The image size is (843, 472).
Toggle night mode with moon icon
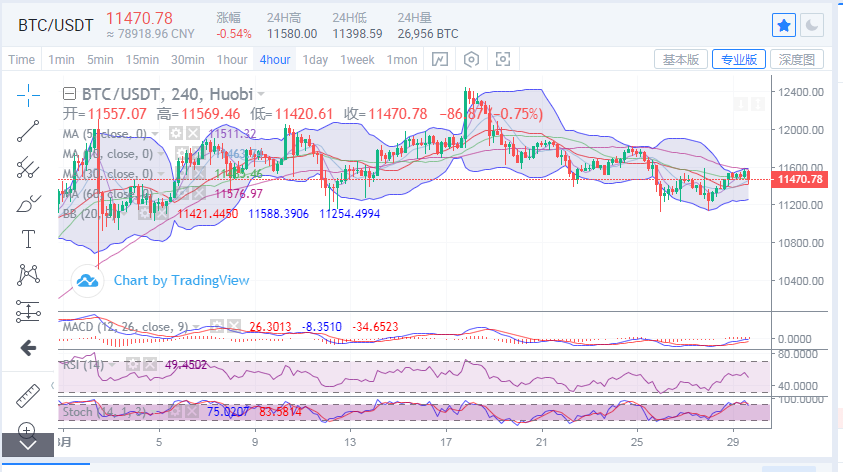pyautogui.click(x=812, y=24)
